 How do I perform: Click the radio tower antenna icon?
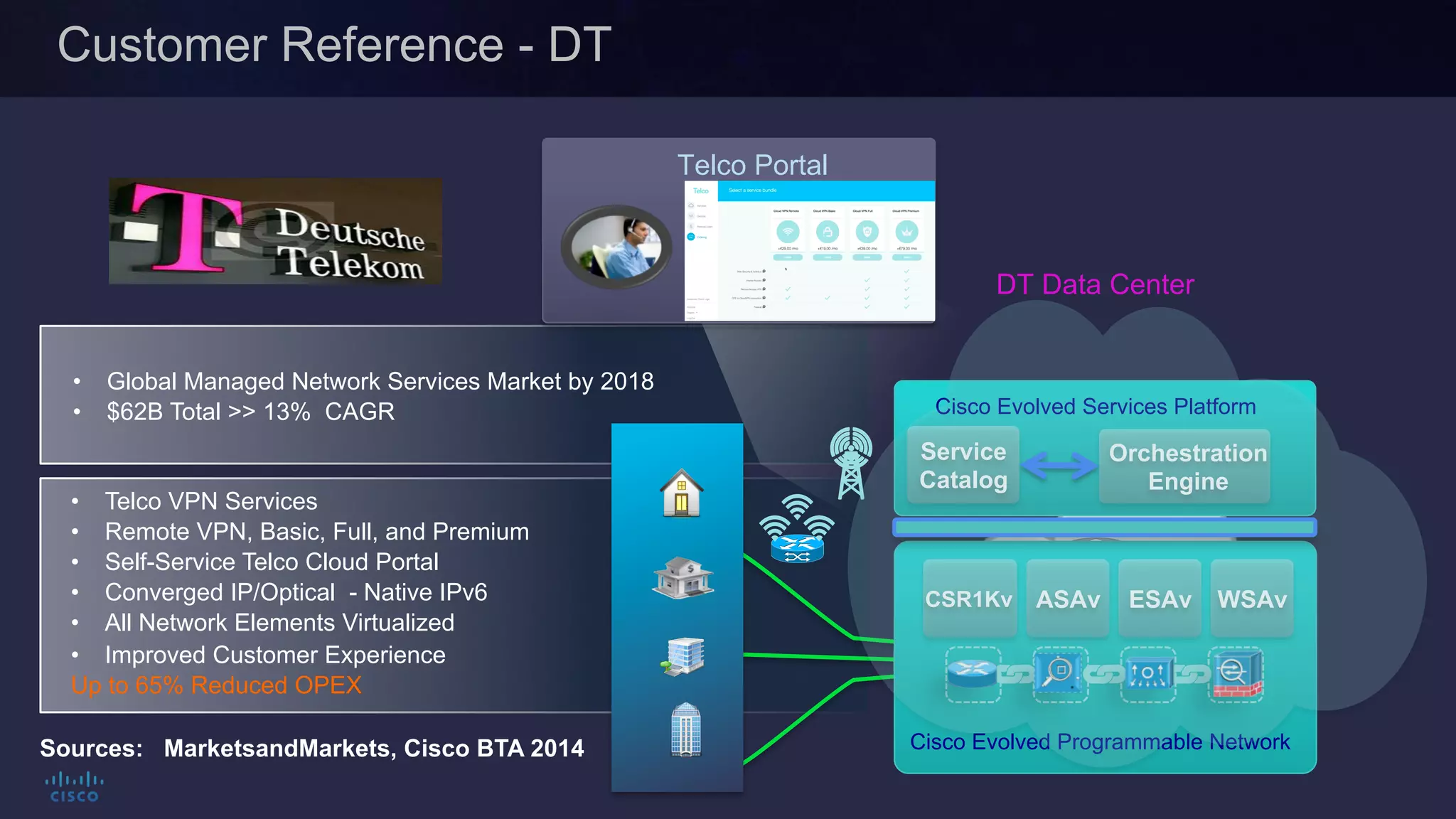pos(851,463)
